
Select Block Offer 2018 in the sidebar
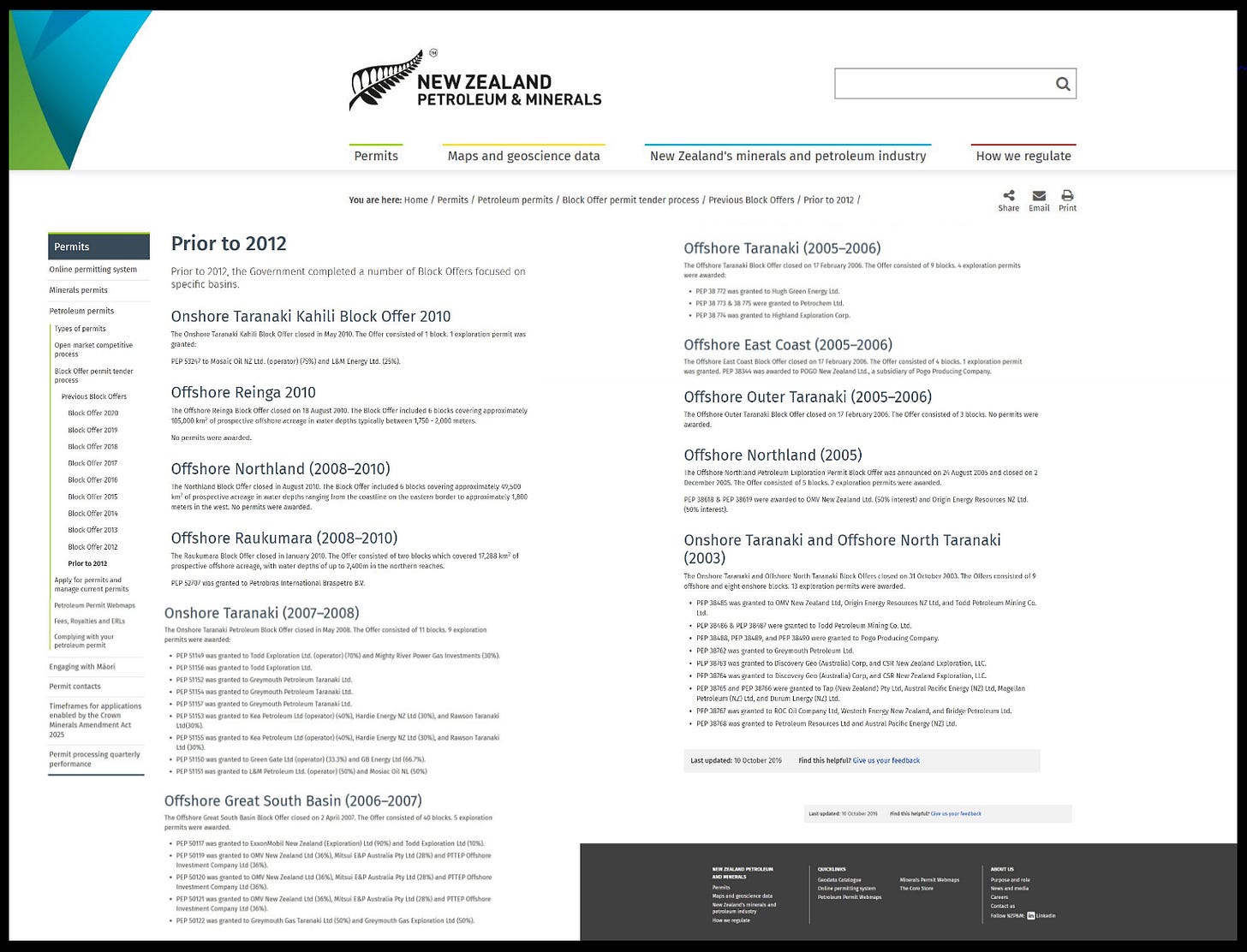(92, 446)
